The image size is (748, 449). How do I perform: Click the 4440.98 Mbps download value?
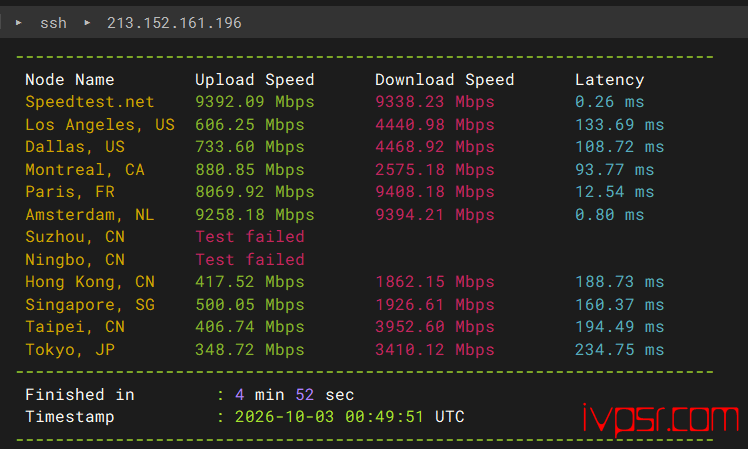click(x=435, y=125)
